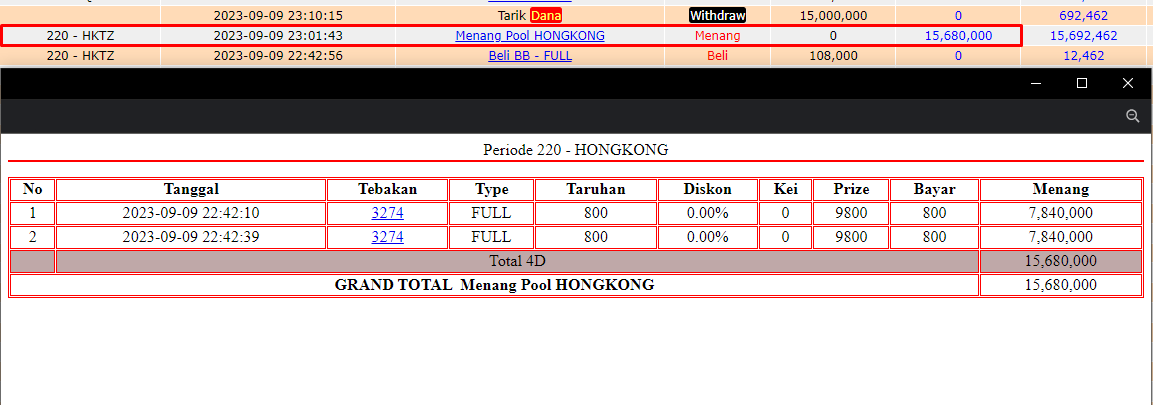Click the Tanggal column header
This screenshot has width=1153, height=405.
(191, 189)
